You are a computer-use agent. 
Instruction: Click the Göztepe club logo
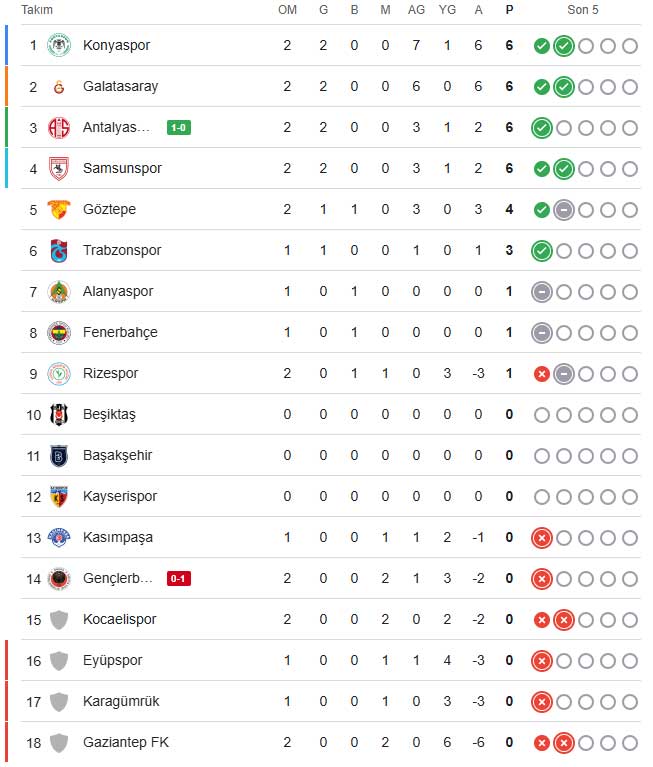point(60,209)
